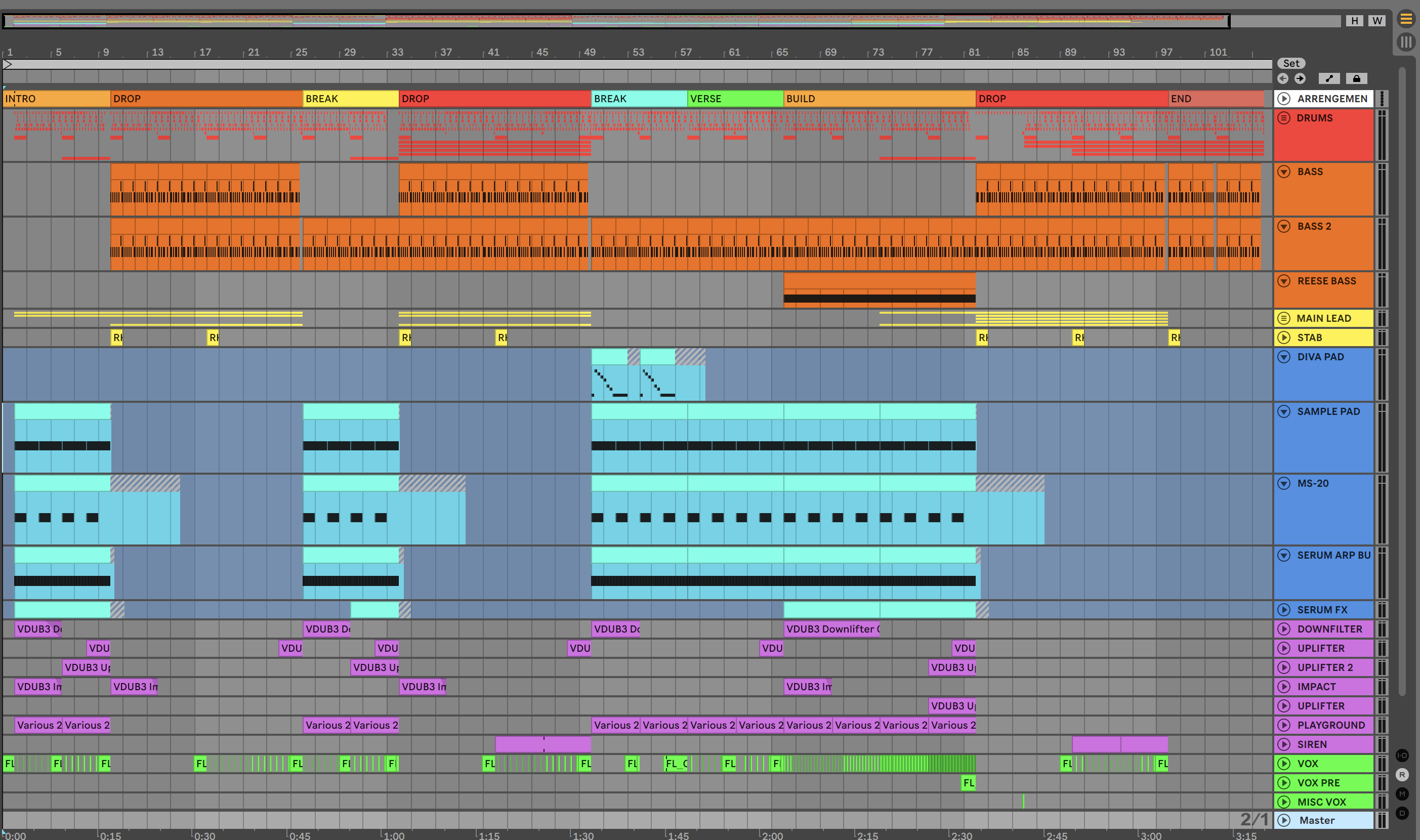
Task: Click the VOX track volume meter
Action: pyautogui.click(x=1382, y=764)
